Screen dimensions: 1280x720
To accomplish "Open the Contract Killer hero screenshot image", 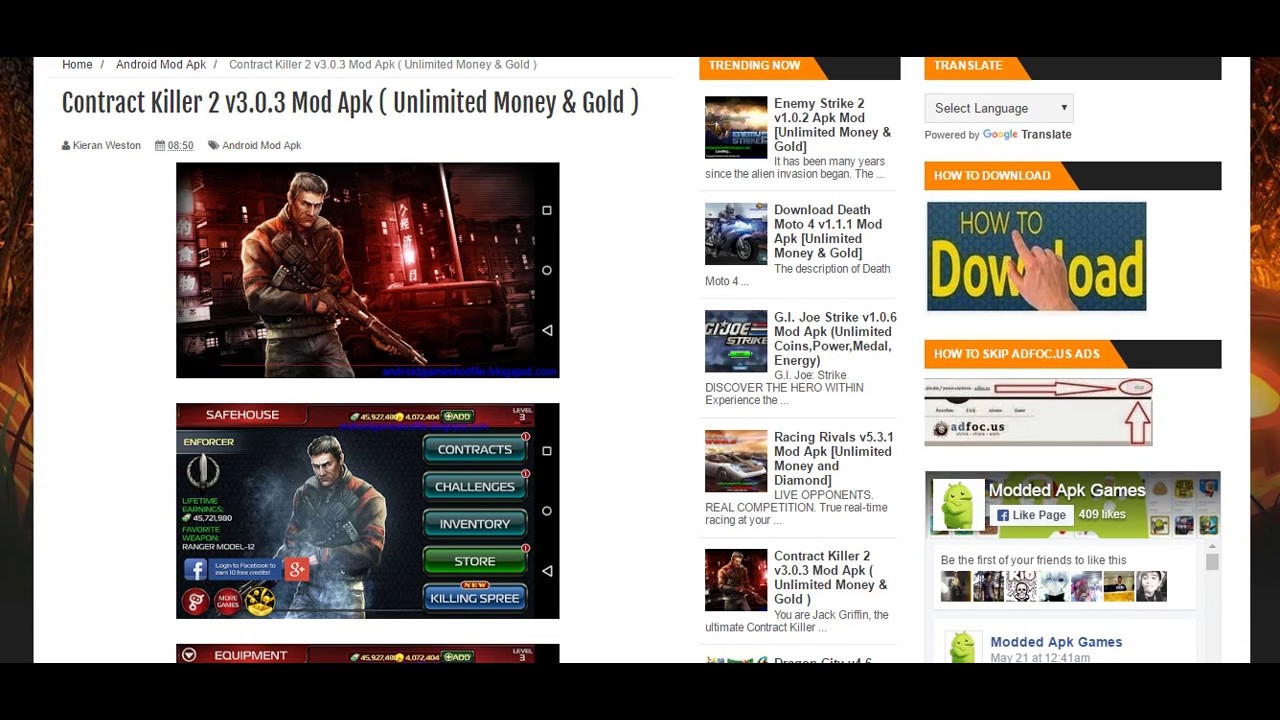I will tap(367, 270).
